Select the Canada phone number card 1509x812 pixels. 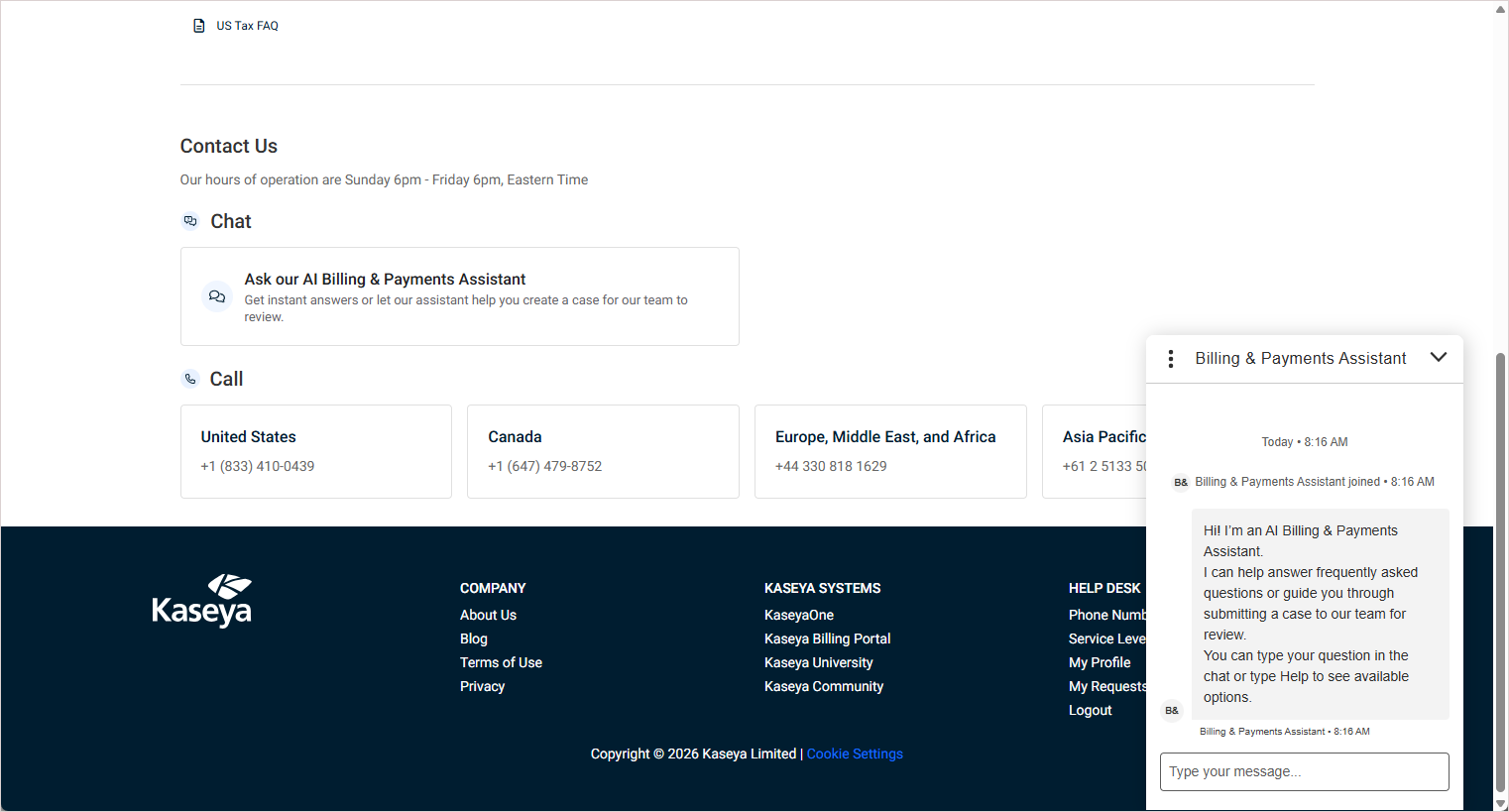pyautogui.click(x=603, y=451)
